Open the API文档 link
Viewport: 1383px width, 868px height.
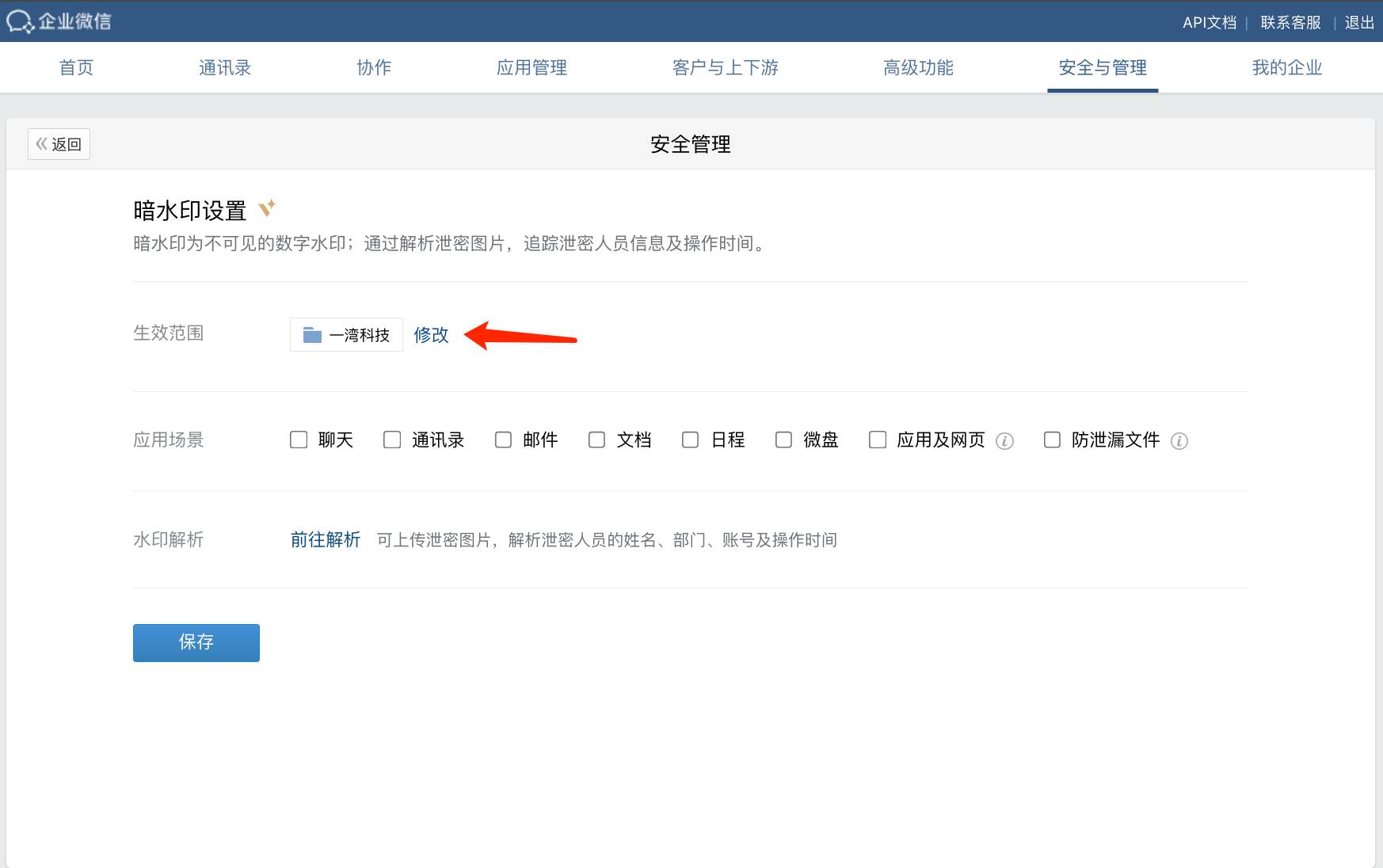1210,22
